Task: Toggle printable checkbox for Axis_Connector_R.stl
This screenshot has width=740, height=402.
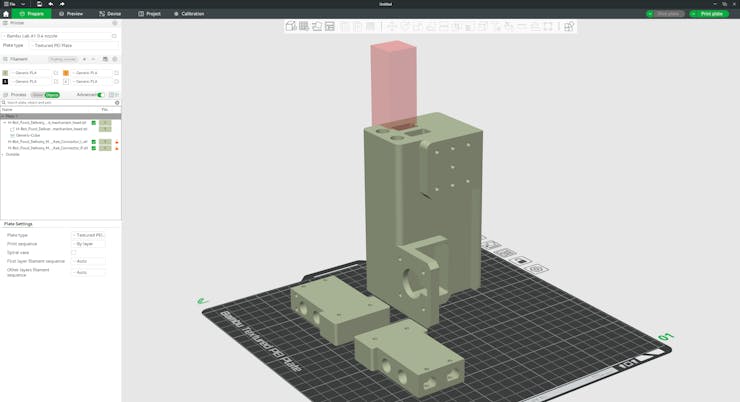Action: coord(93,148)
